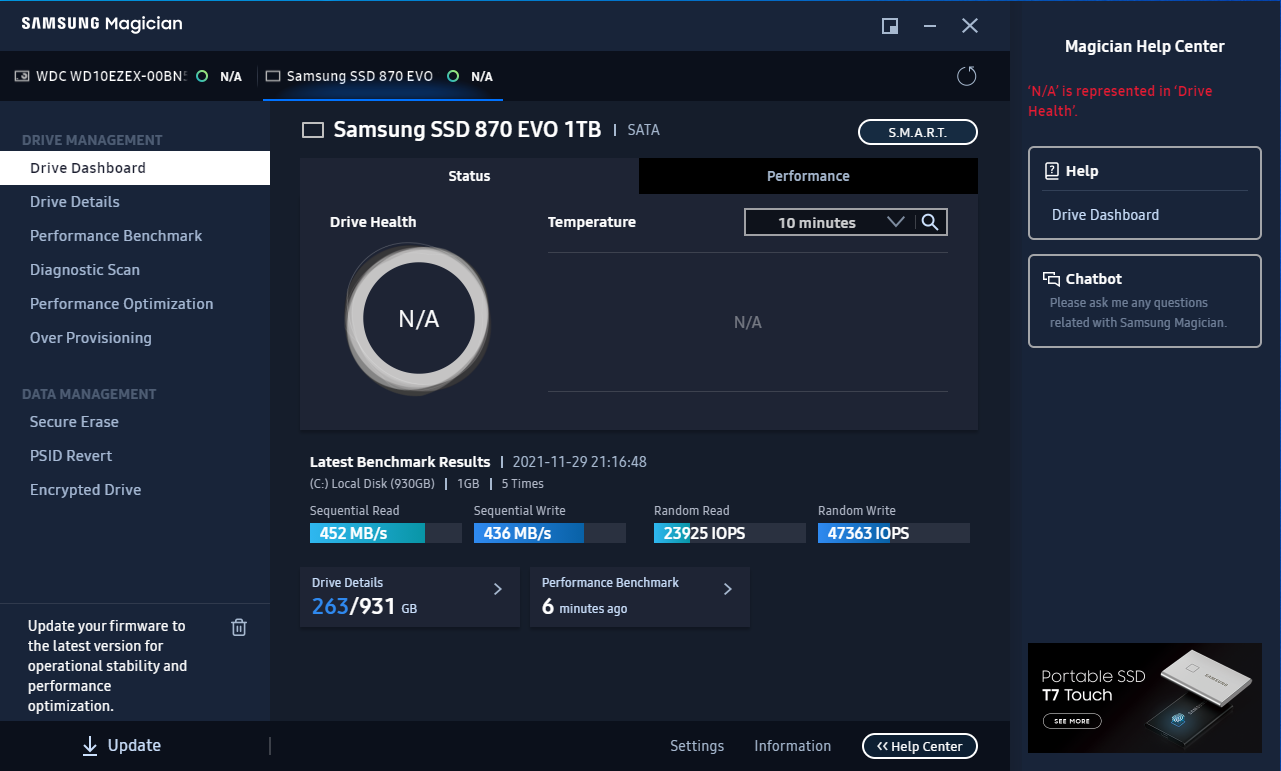Open Drive Details in the sidebar
The image size is (1281, 771).
tap(135, 202)
